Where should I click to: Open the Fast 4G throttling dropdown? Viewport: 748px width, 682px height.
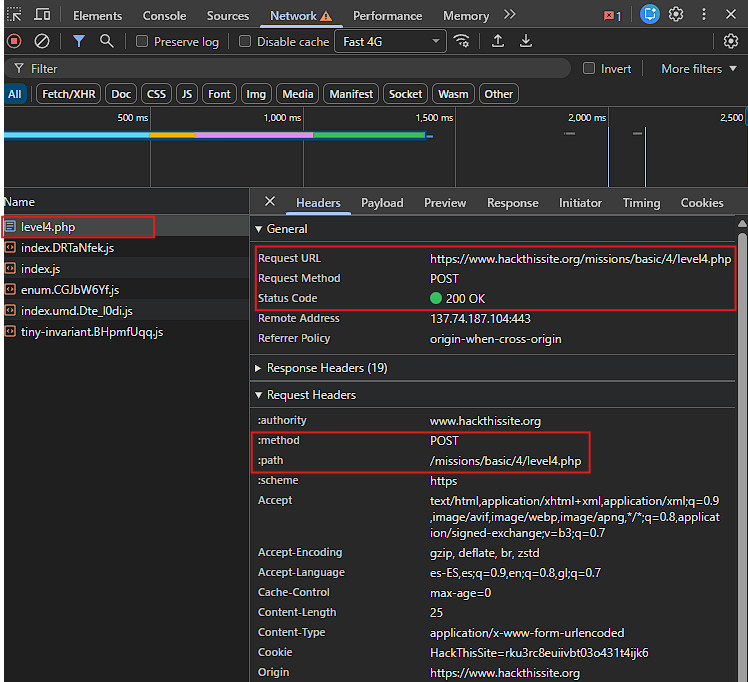tap(391, 41)
